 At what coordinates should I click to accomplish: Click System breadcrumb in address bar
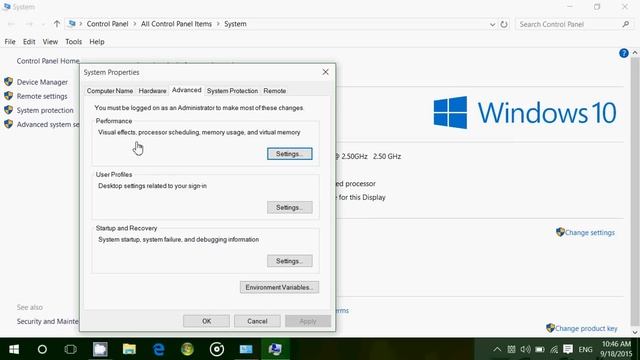pyautogui.click(x=235, y=24)
